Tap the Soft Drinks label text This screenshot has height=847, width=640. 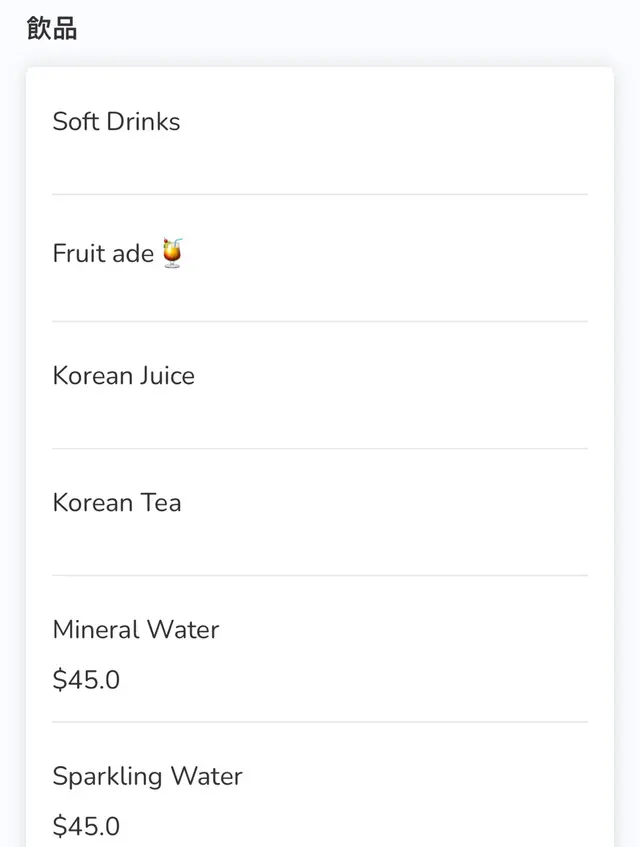116,122
